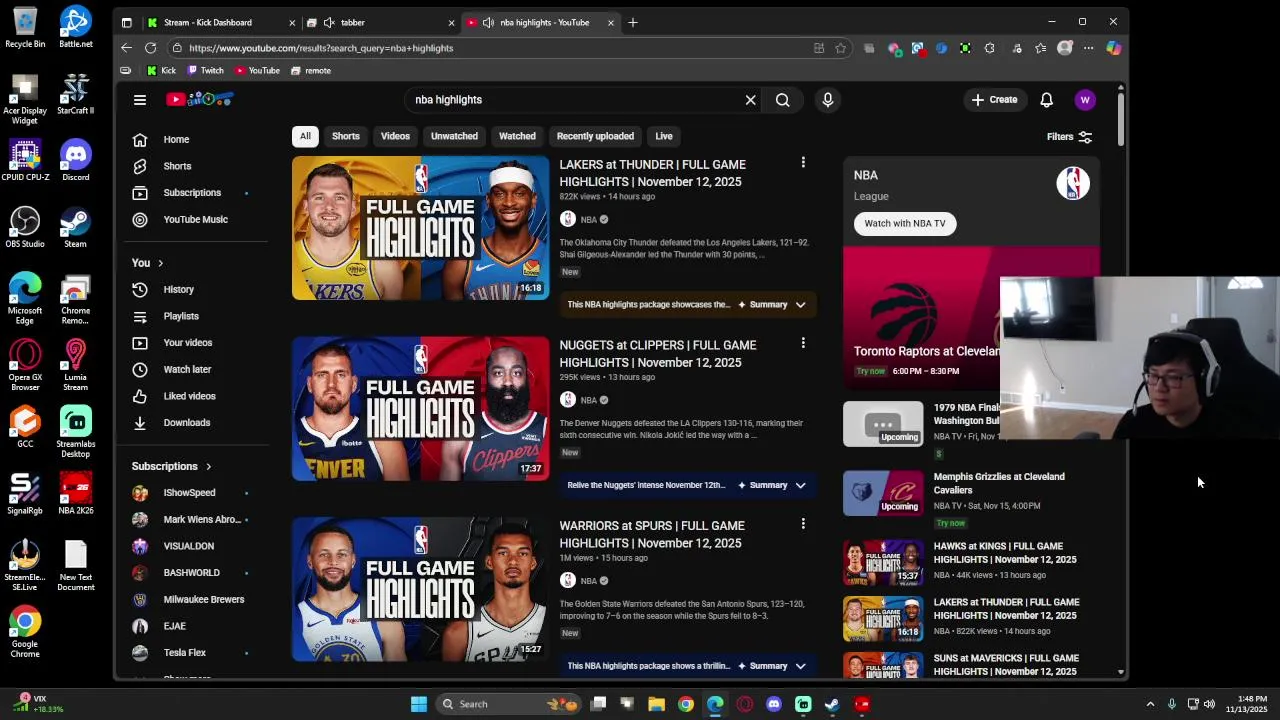Open the Kick bookmark in bookmarks bar
Viewport: 1280px width, 720px height.
(161, 71)
